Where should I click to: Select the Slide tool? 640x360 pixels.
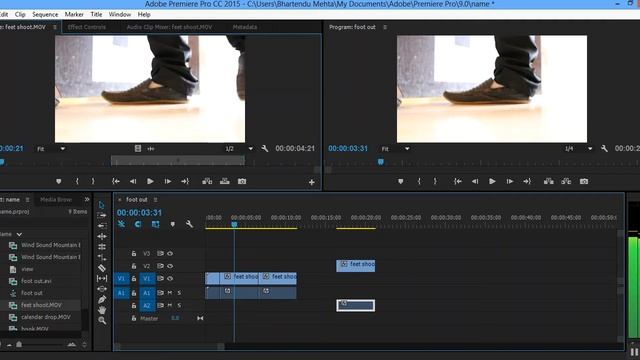pos(102,289)
